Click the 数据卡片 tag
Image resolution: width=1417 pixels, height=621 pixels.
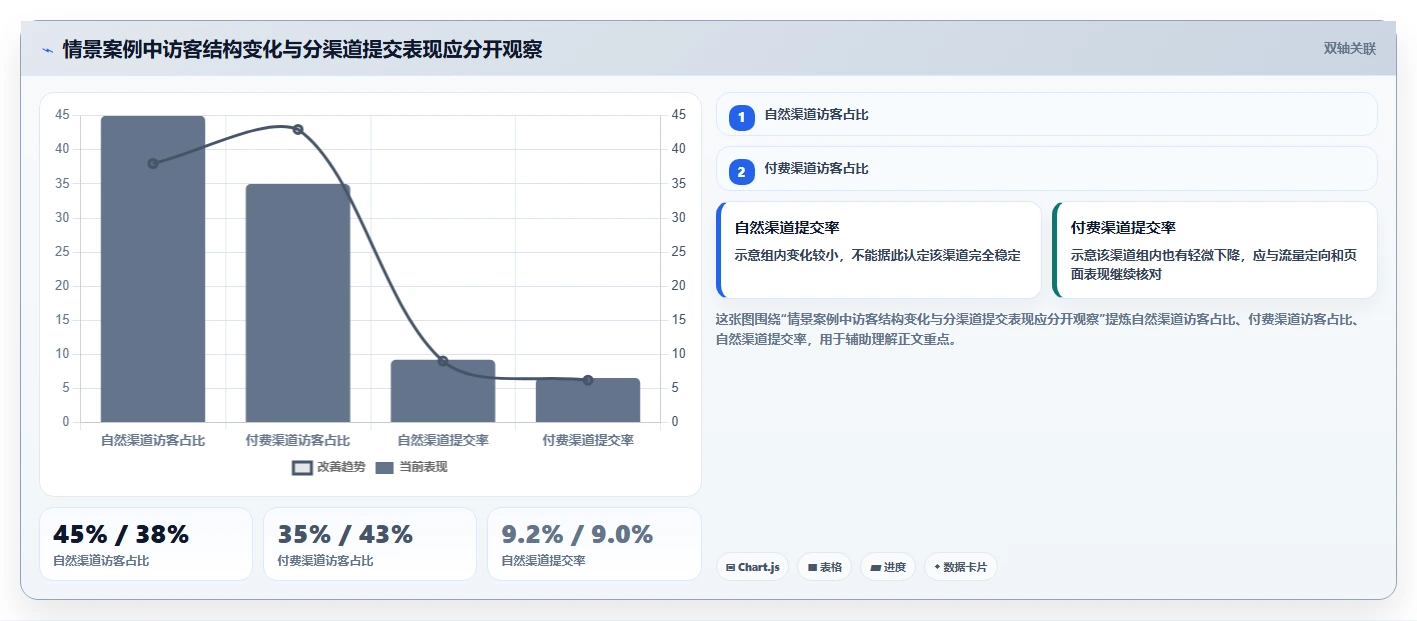[960, 567]
